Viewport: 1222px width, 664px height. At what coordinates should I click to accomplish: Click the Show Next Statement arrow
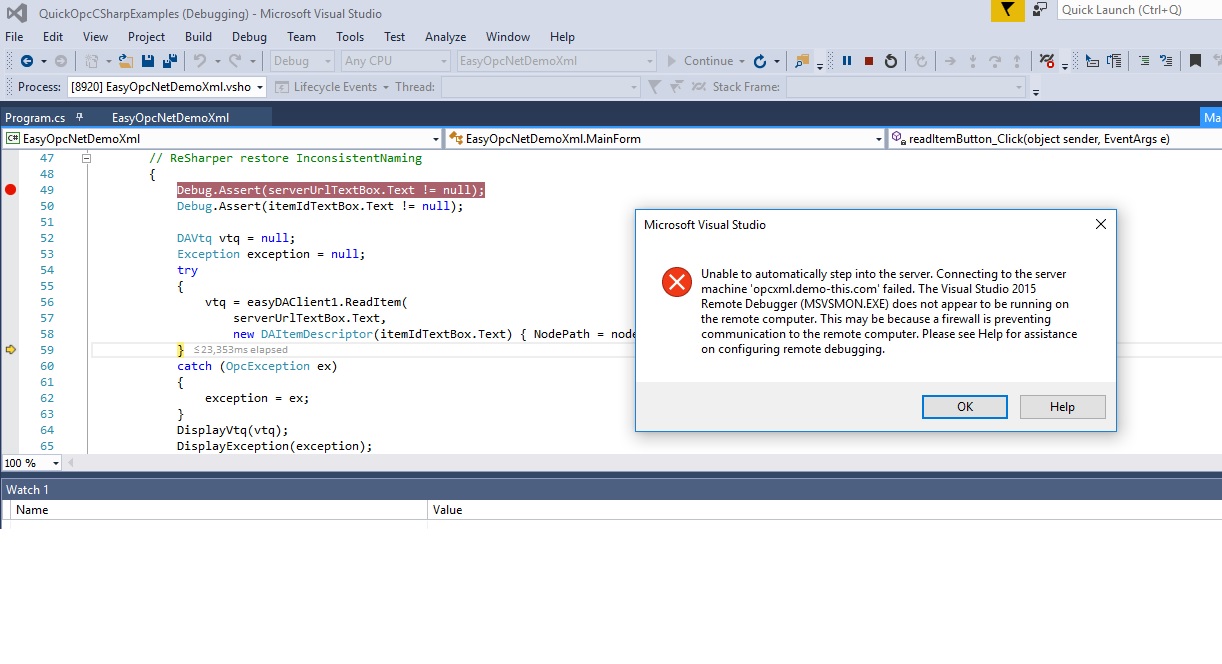click(950, 61)
